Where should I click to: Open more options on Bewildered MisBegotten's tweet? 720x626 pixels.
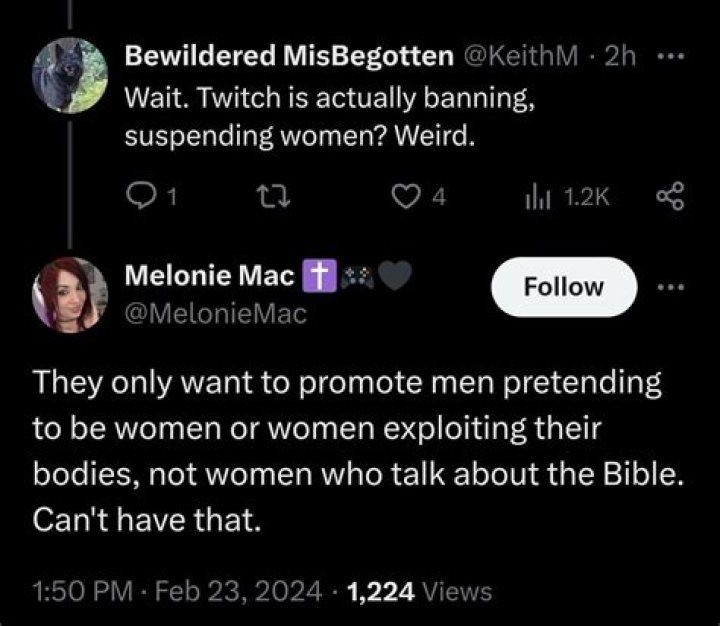(670, 57)
